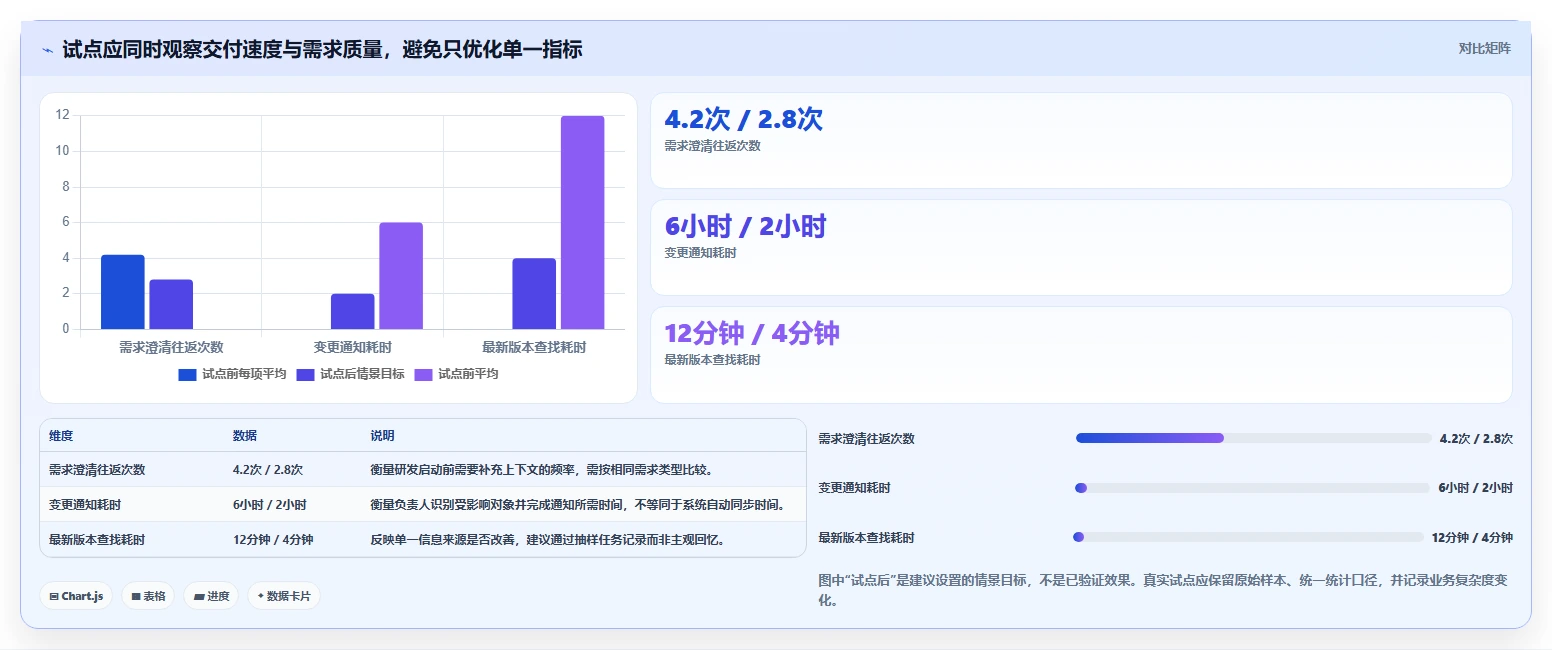Click the 4.2次 / 2.8次 stat card value
Screen dimensions: 1552x650
[x=743, y=119]
